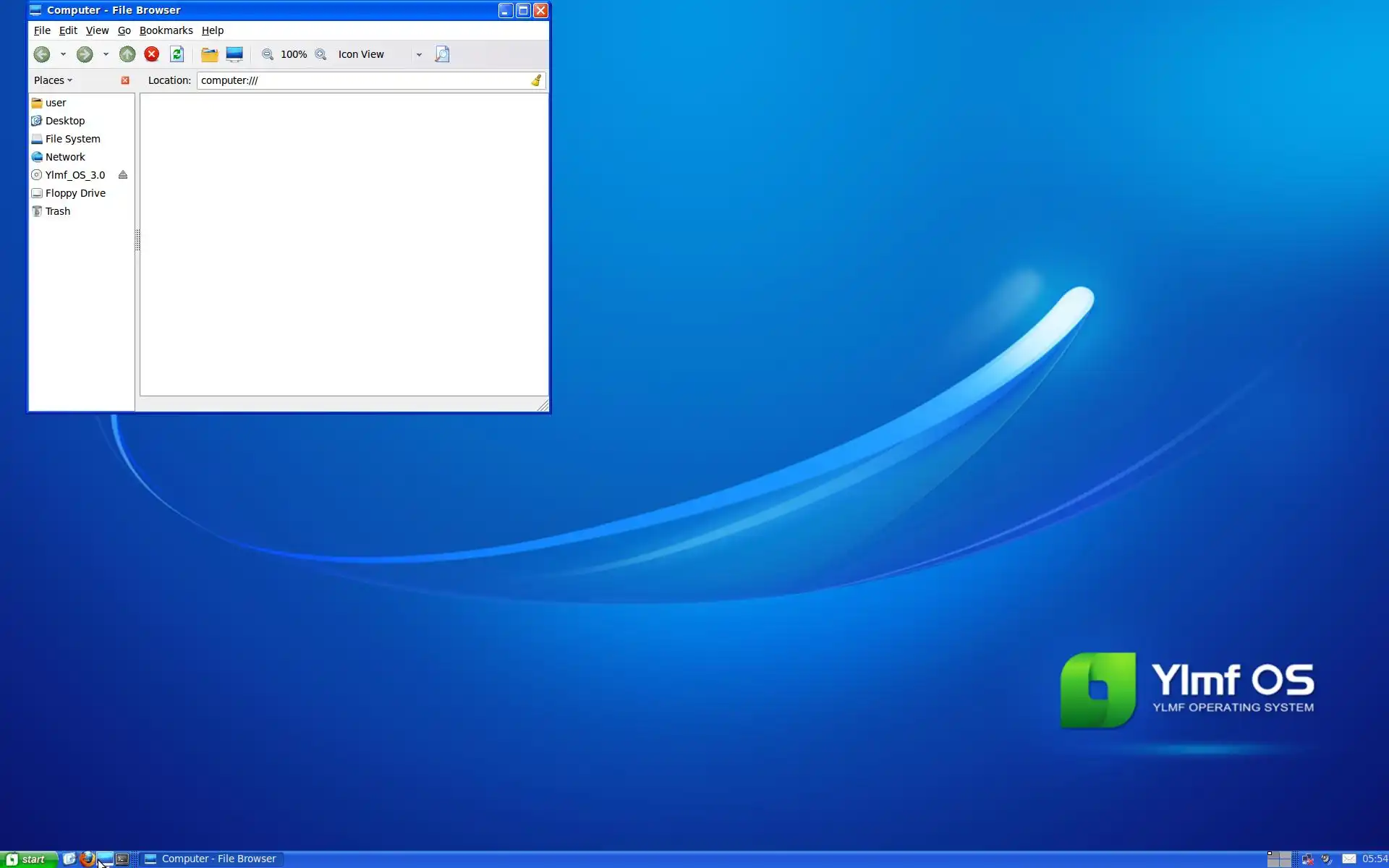The height and width of the screenshot is (868, 1389).
Task: Go up to the parent folder
Action: (x=127, y=54)
